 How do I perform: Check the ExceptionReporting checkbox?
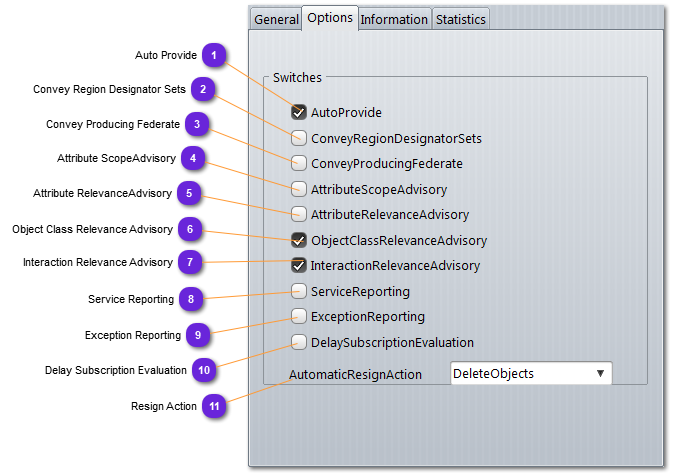click(299, 316)
